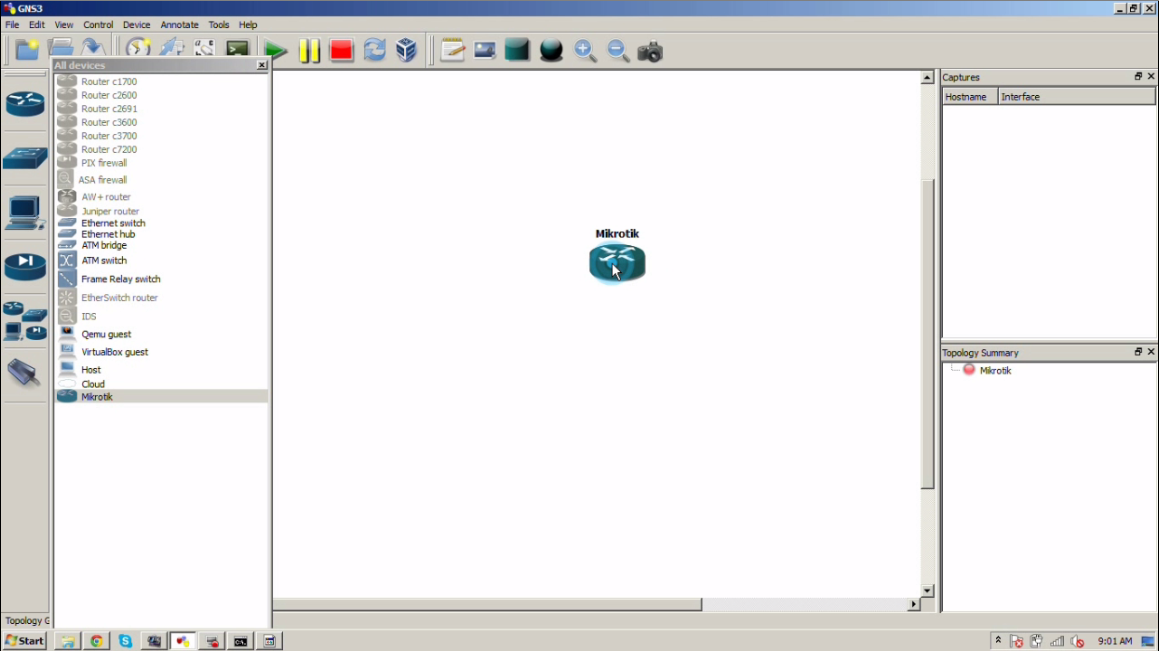Open the Help menu
This screenshot has width=1159, height=651.
248,24
